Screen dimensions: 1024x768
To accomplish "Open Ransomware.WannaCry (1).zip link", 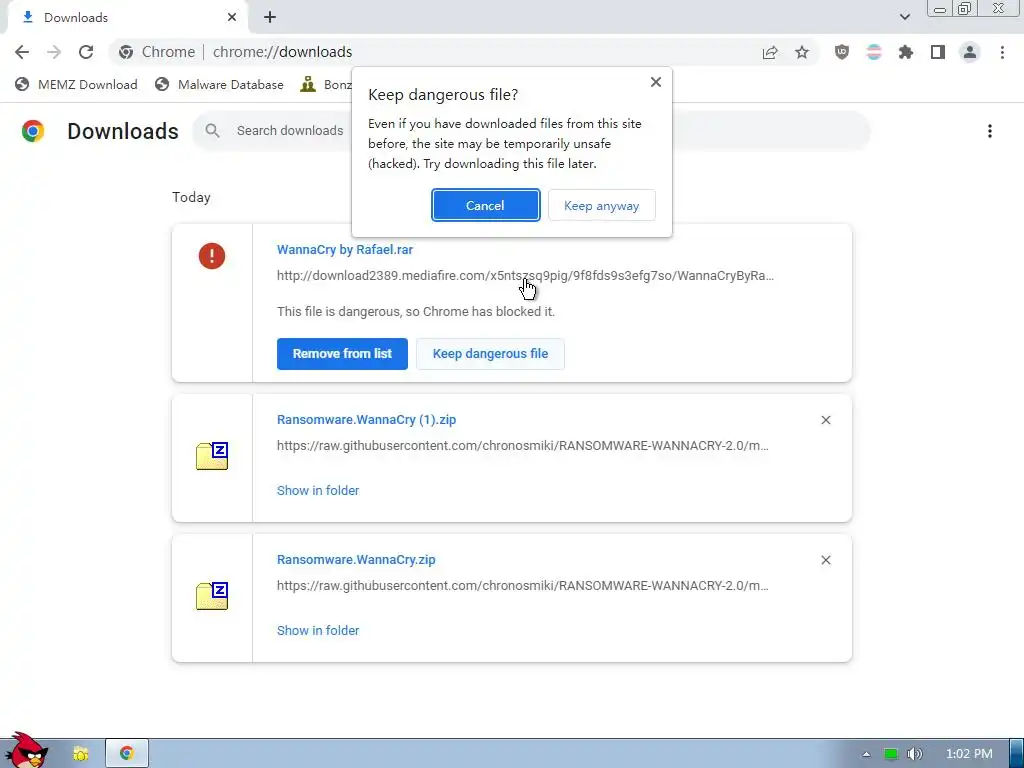I will point(366,419).
